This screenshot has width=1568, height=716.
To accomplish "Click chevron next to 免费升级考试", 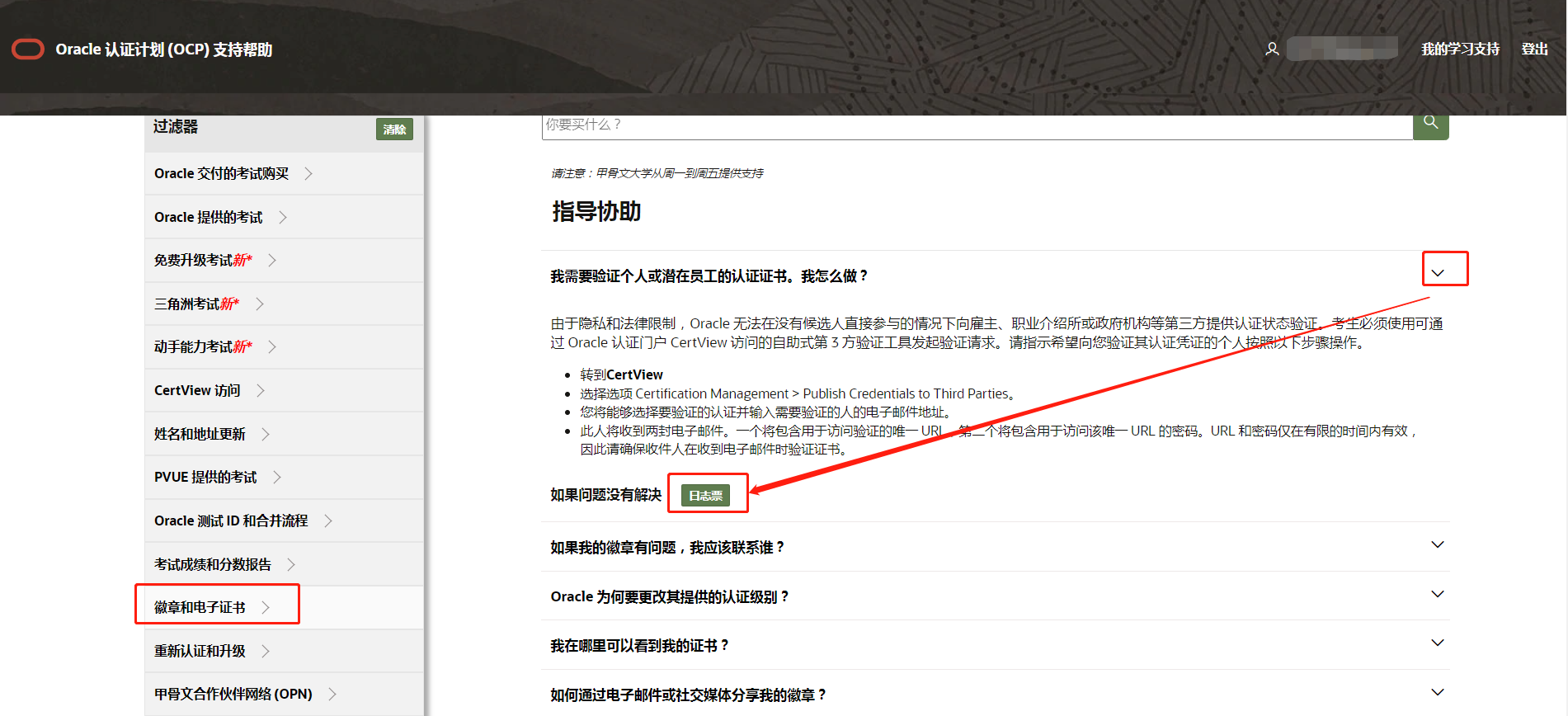I will tap(271, 260).
